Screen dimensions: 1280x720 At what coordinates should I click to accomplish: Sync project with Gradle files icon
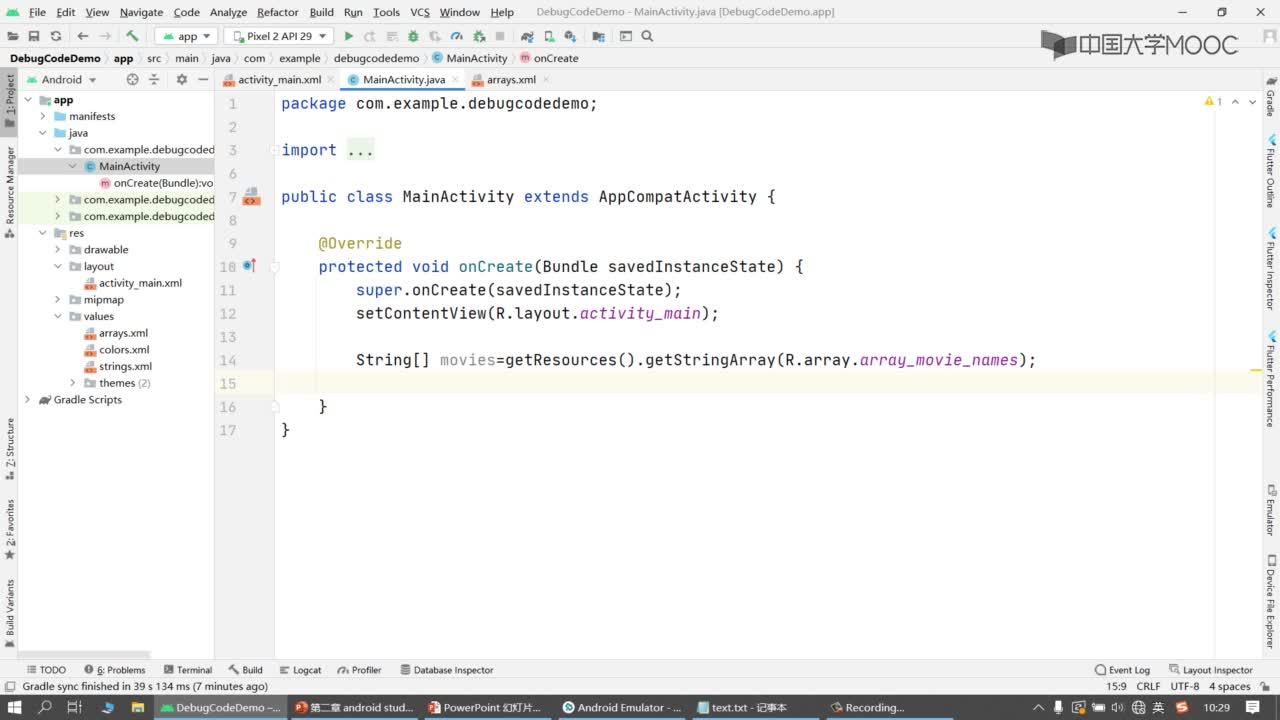tap(527, 36)
